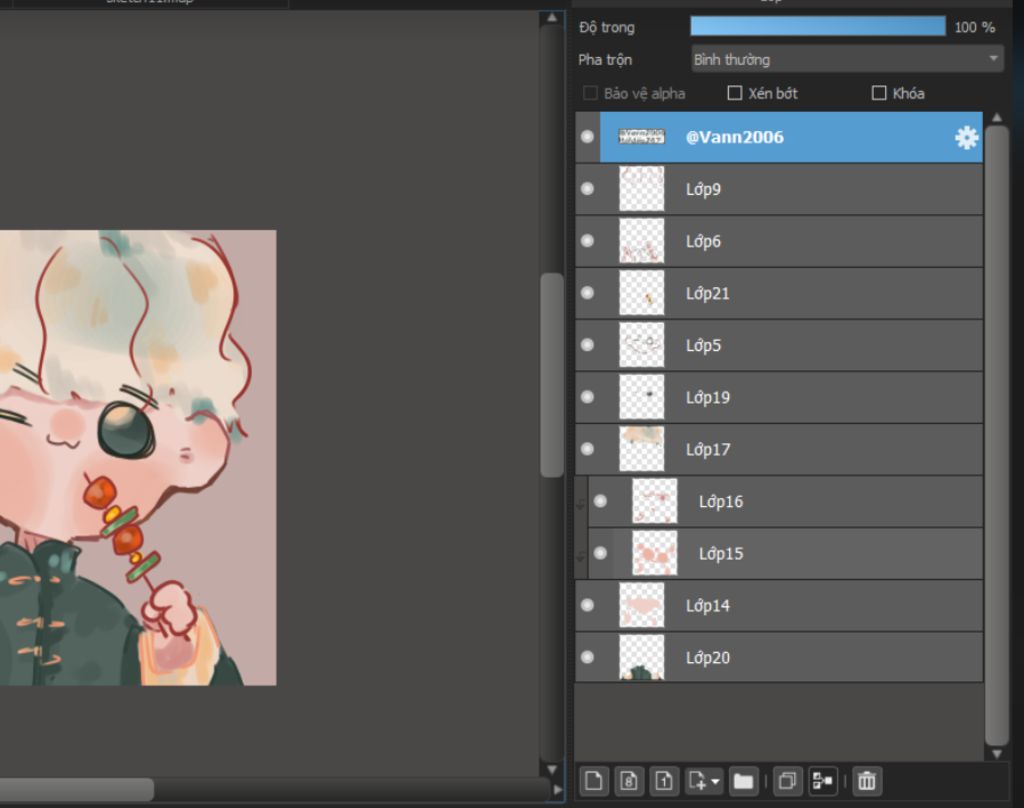The height and width of the screenshot is (808, 1024).
Task: Click the layer panel scrollbar thumb
Action: click(997, 436)
